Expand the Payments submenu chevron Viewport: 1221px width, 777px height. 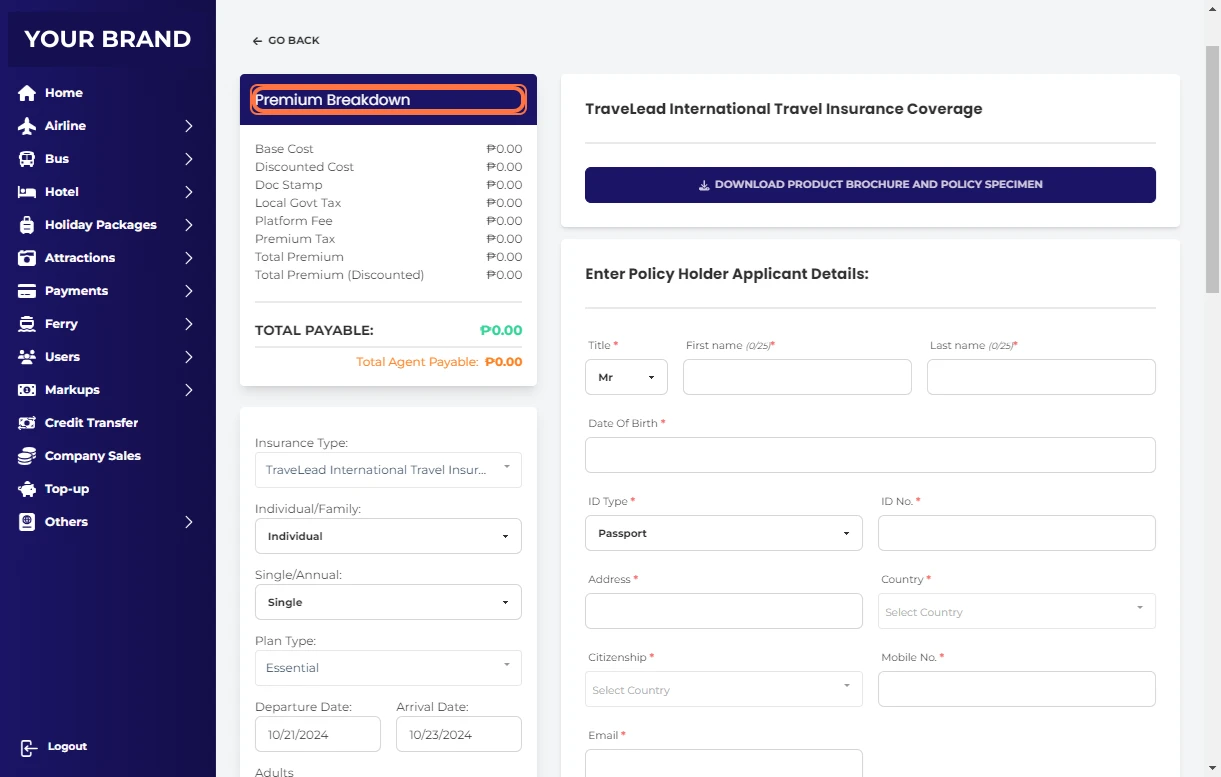(x=188, y=291)
